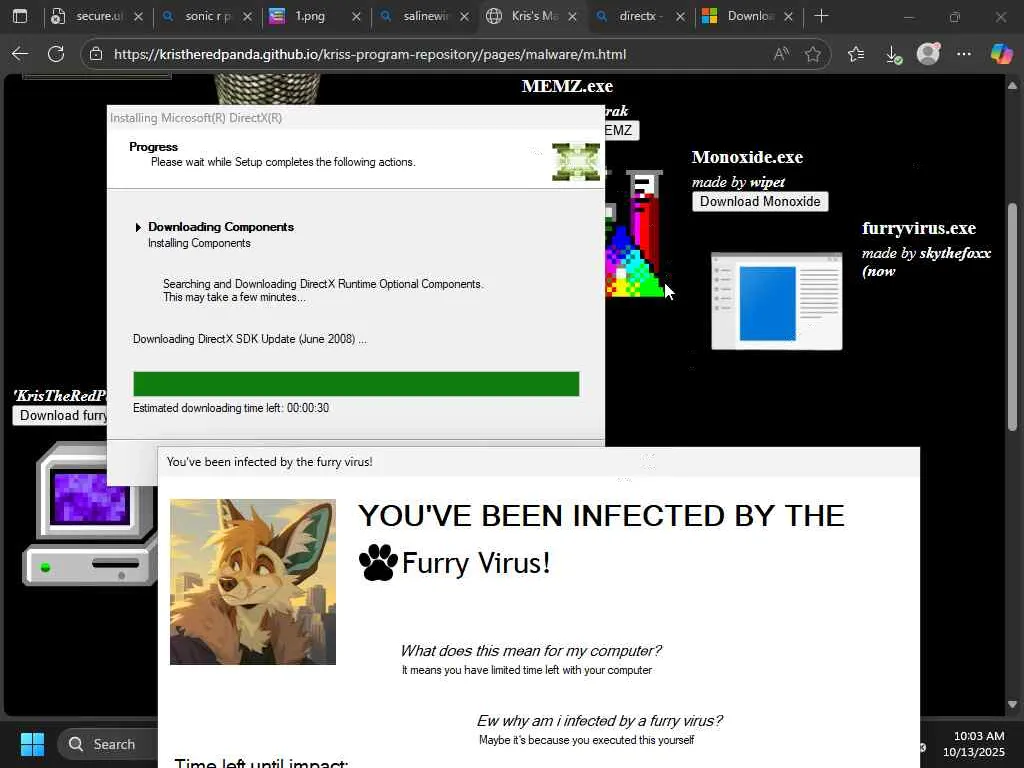Image resolution: width=1024 pixels, height=768 pixels.
Task: Open a new tab with plus
Action: tap(822, 16)
